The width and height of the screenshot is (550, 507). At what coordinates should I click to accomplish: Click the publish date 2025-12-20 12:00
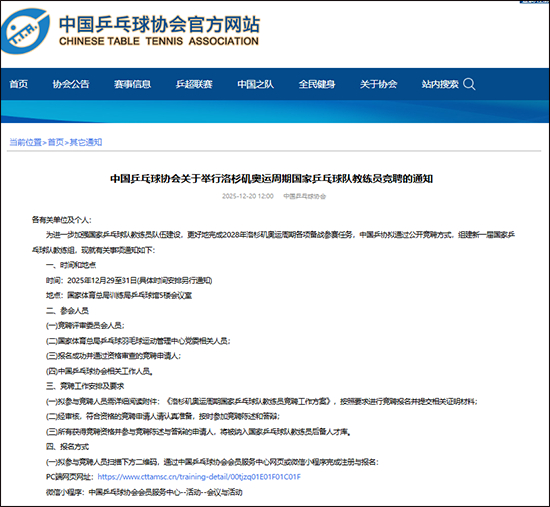tap(248, 196)
